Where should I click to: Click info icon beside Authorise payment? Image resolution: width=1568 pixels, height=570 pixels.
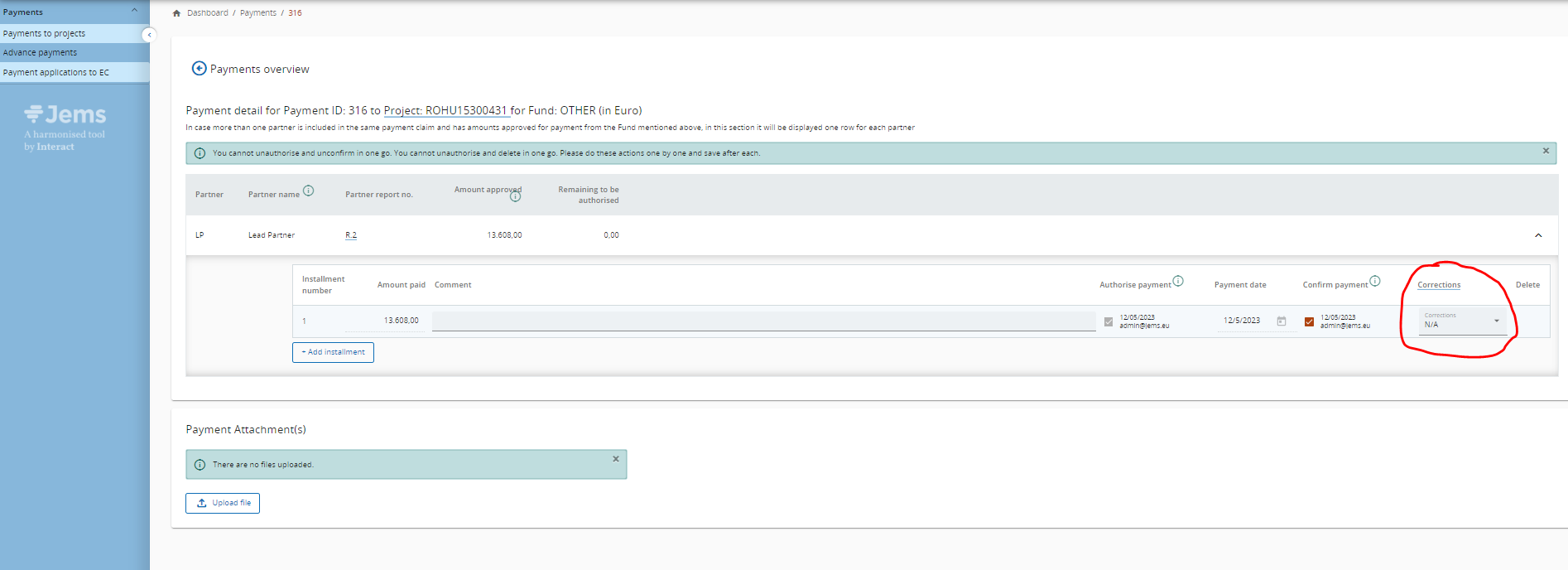1178,281
